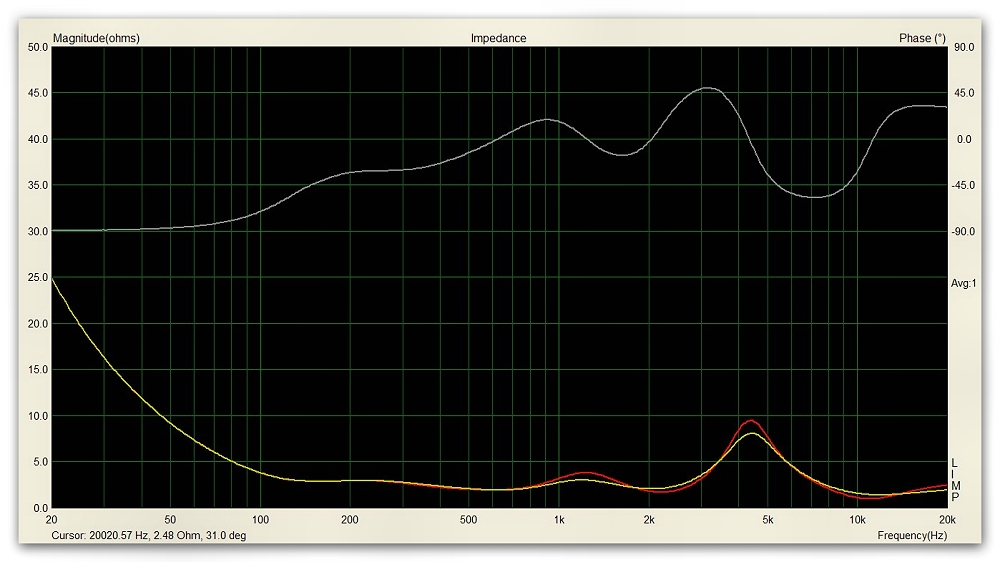Click the 5k frequency tick label
Image resolution: width=1000 pixels, height=562 pixels.
click(768, 521)
